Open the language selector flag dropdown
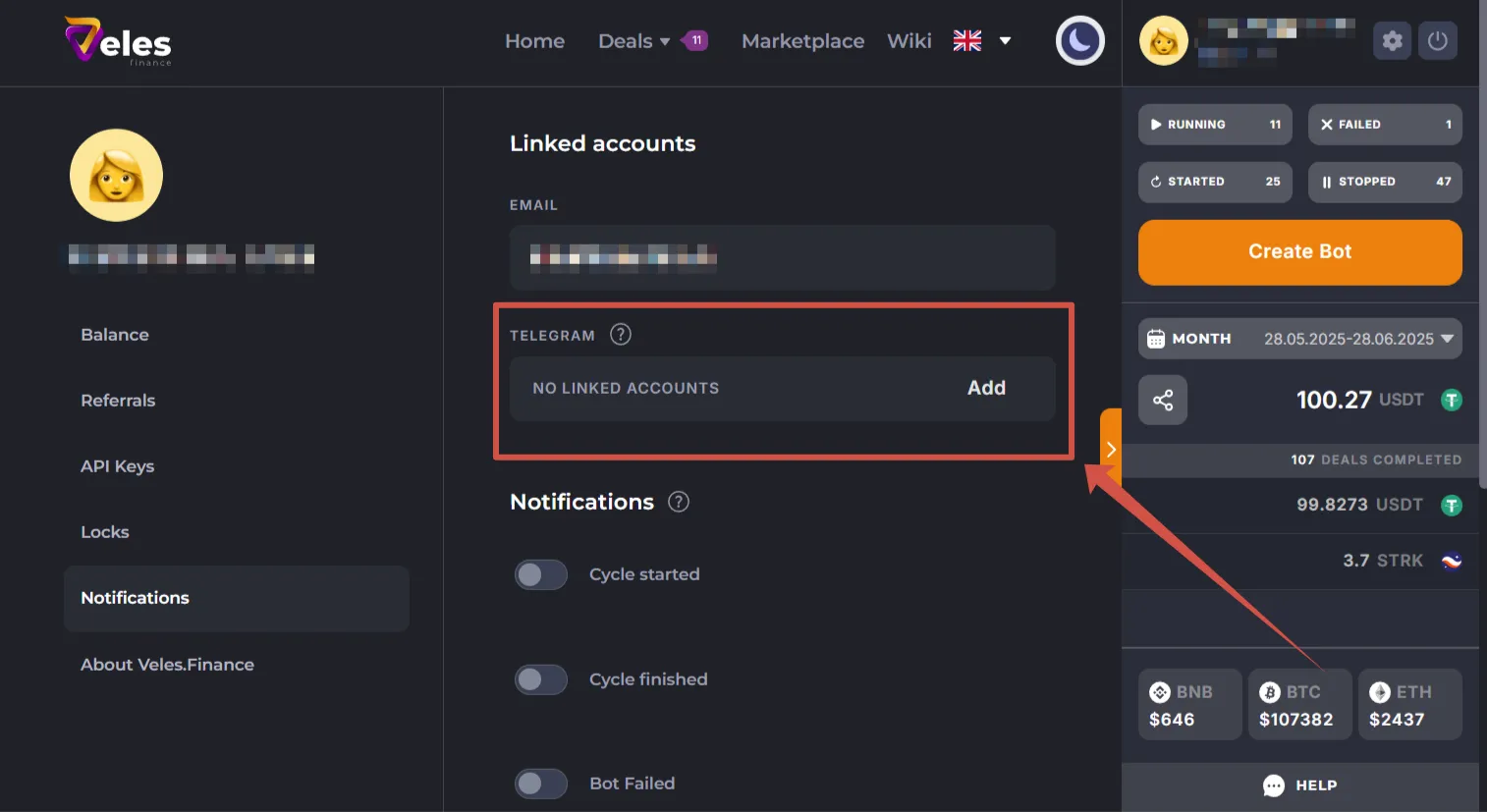The height and width of the screenshot is (812, 1487). click(981, 40)
